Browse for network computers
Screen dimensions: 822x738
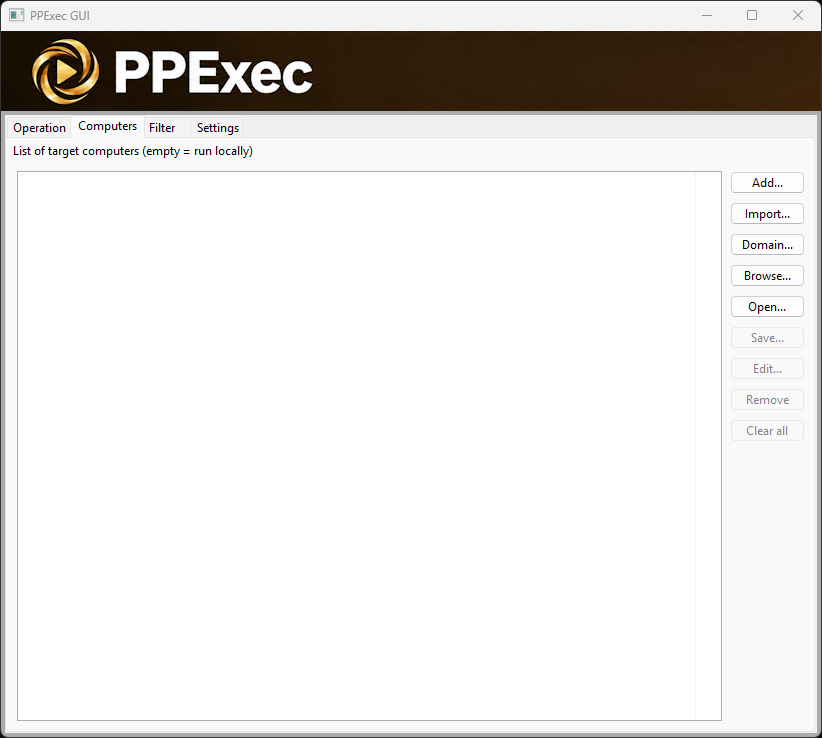[767, 276]
